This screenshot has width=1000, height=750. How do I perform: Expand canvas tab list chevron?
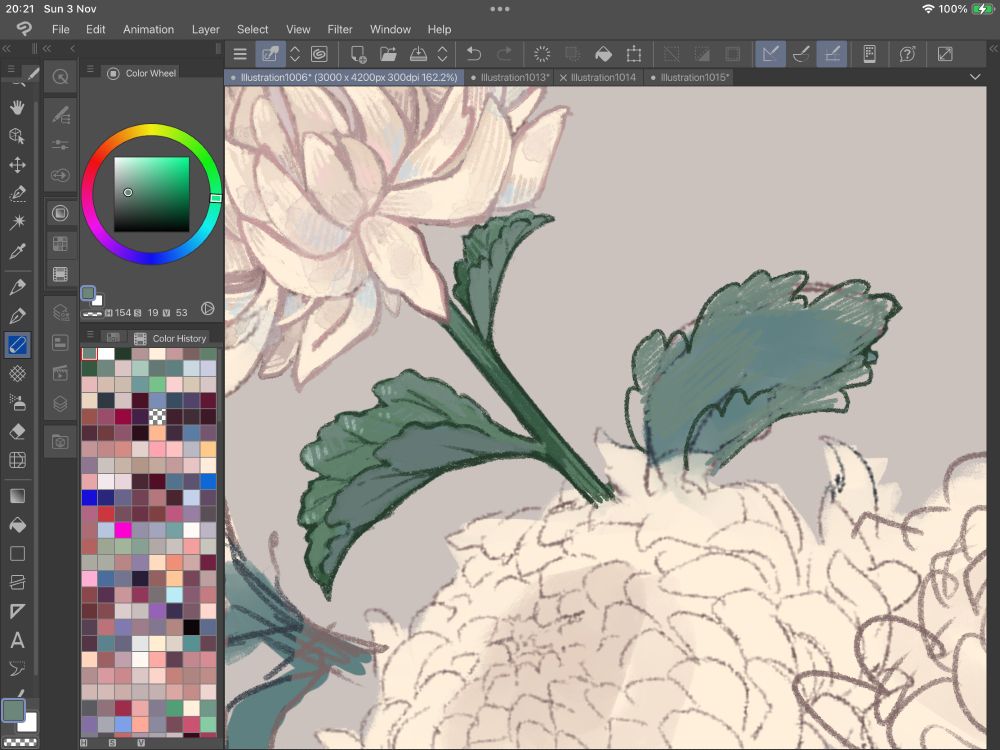pyautogui.click(x=975, y=77)
